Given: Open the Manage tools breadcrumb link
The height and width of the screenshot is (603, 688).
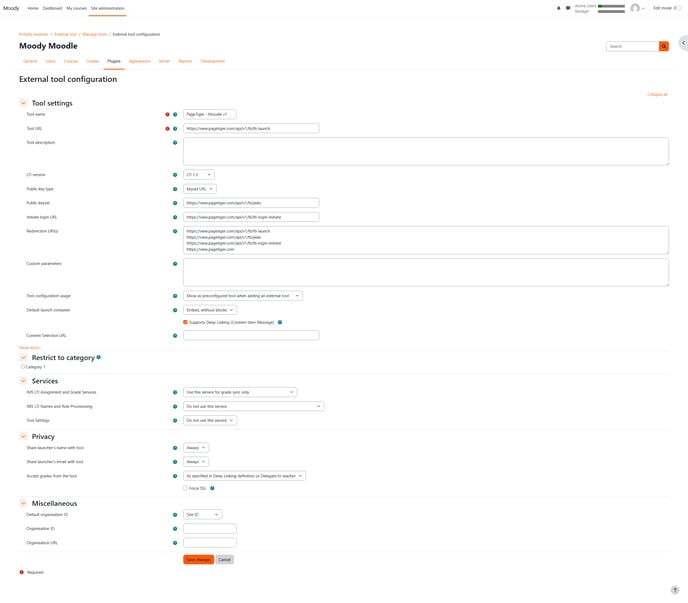Looking at the screenshot, I should (95, 34).
